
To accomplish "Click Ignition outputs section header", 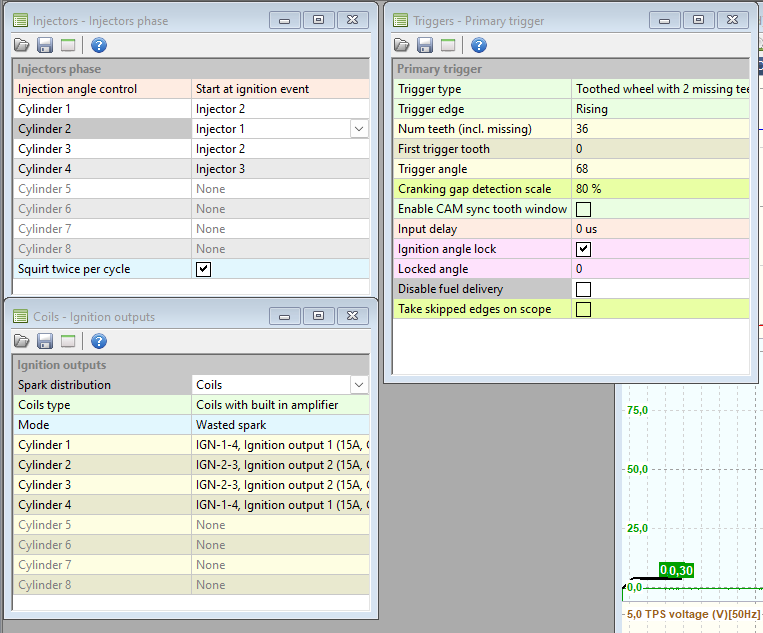I will pos(191,365).
